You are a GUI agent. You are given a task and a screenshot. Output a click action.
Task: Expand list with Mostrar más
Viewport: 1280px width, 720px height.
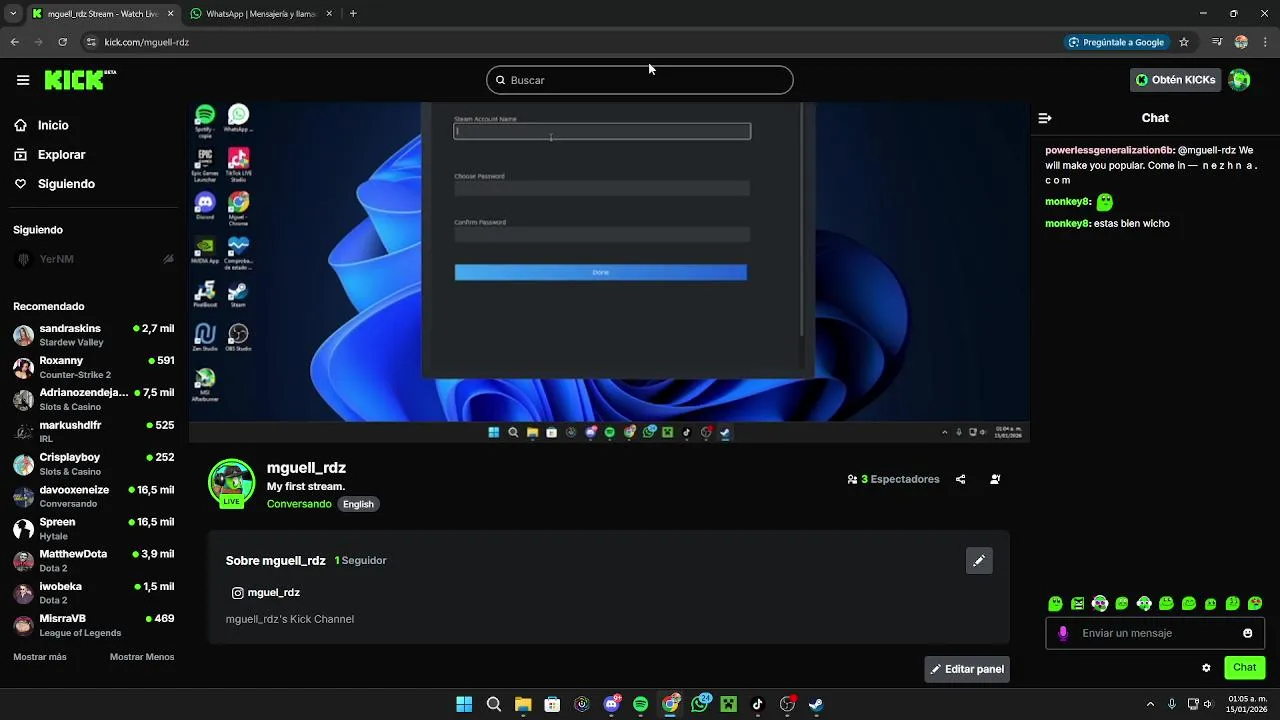pos(40,657)
